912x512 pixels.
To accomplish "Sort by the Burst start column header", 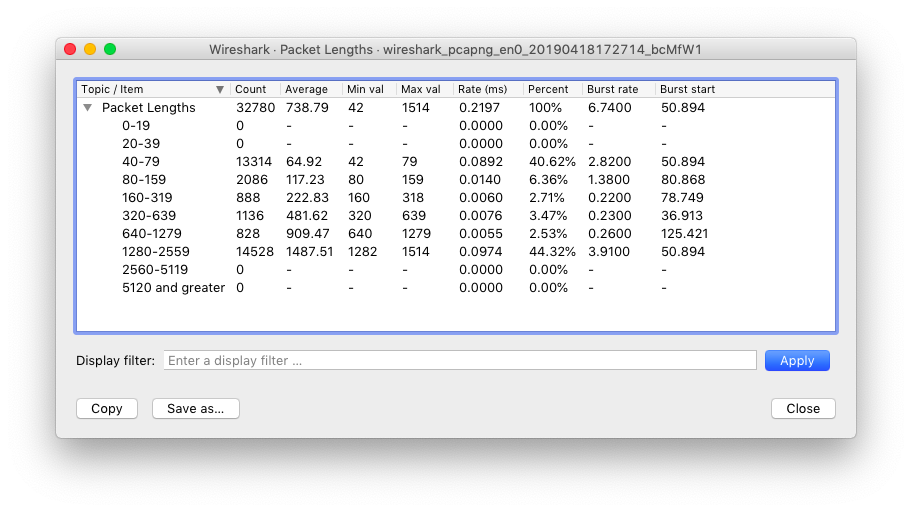I will (745, 89).
